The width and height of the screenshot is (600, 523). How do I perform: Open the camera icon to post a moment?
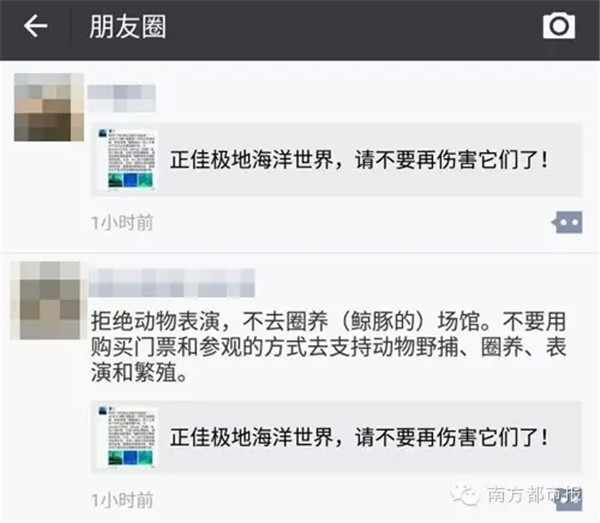point(559,26)
